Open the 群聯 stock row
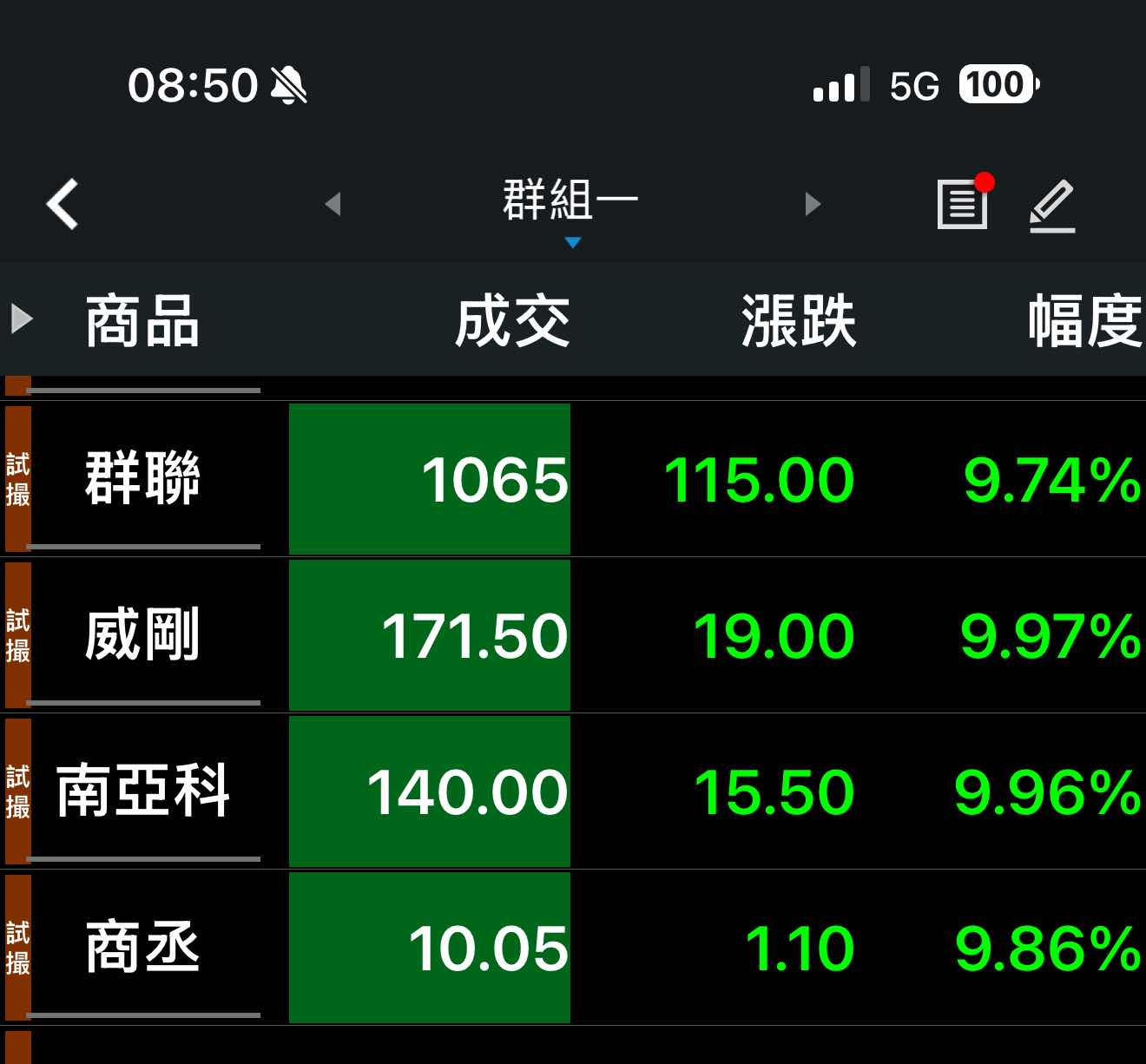1146x1064 pixels. (143, 478)
